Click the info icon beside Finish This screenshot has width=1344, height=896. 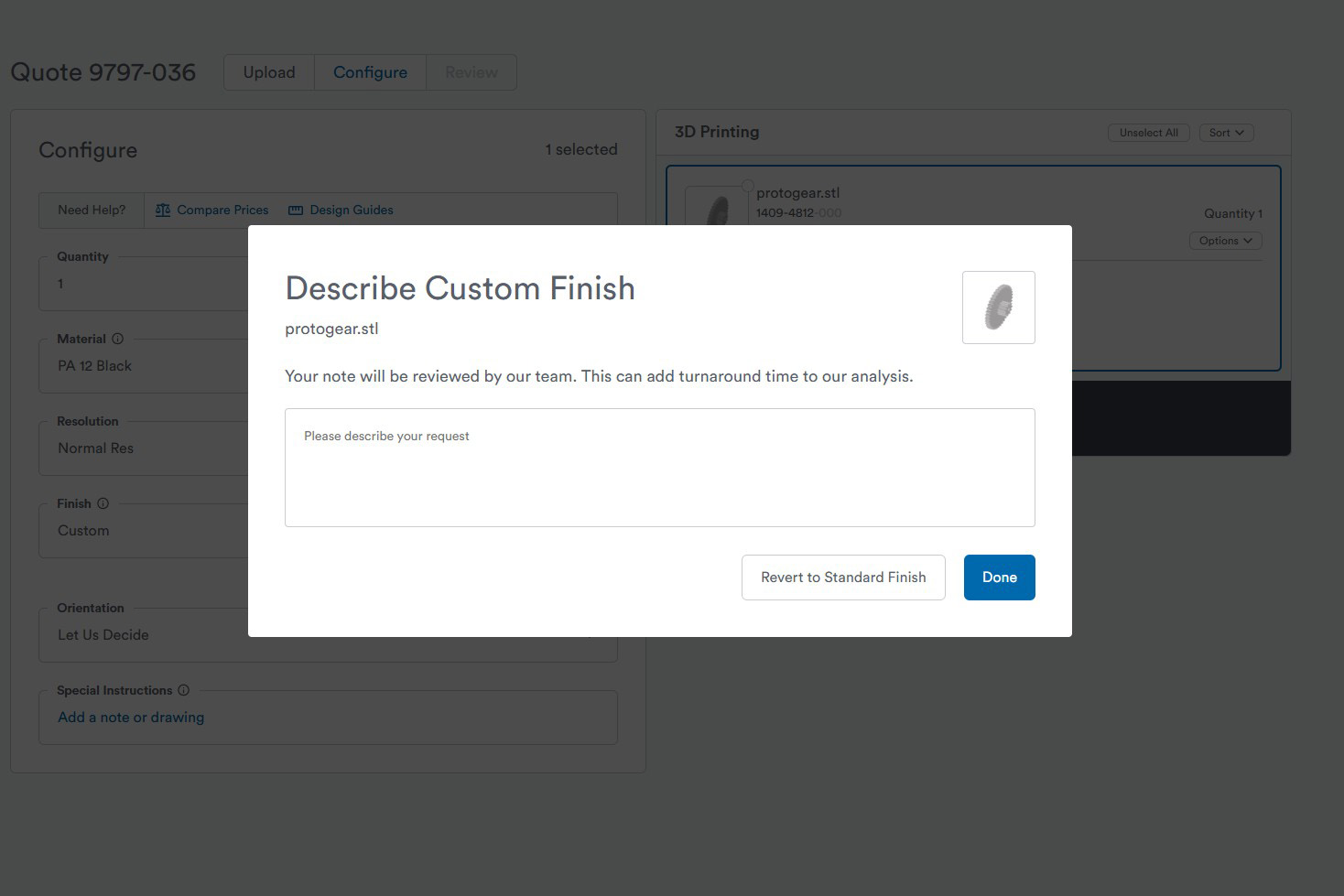click(103, 503)
